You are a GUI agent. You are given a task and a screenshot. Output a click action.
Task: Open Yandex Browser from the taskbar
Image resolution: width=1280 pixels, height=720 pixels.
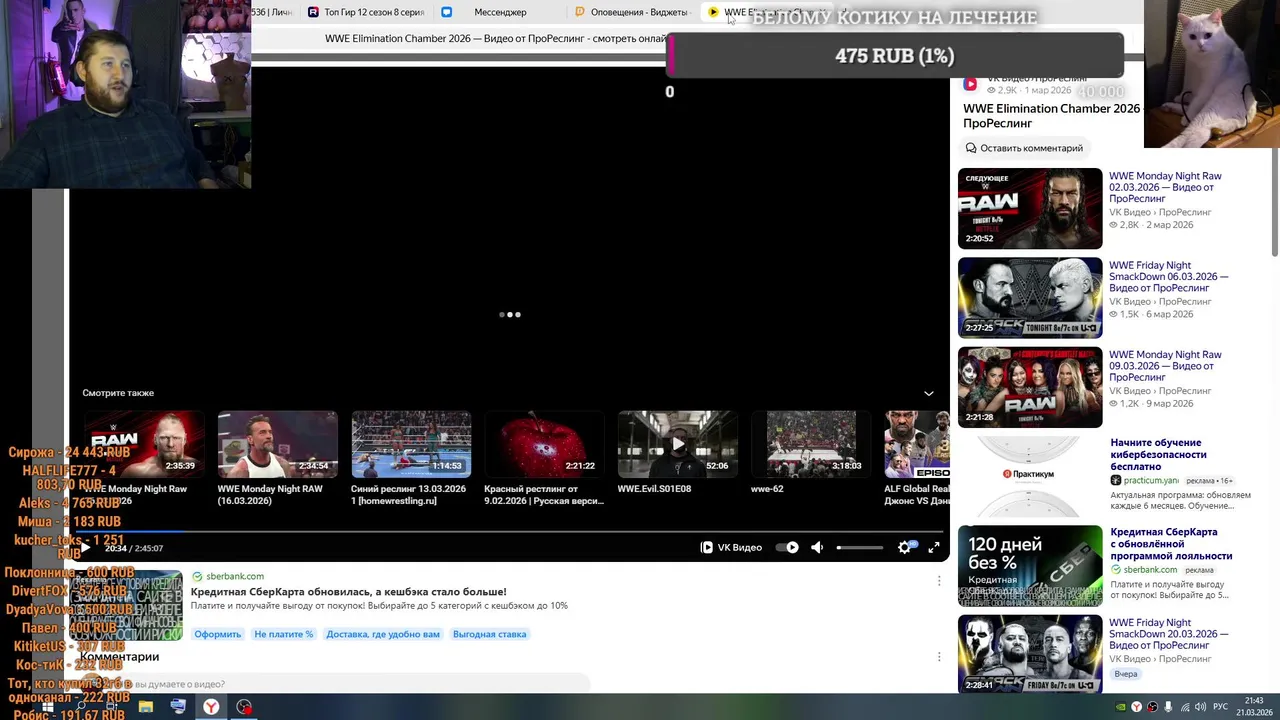tap(211, 707)
